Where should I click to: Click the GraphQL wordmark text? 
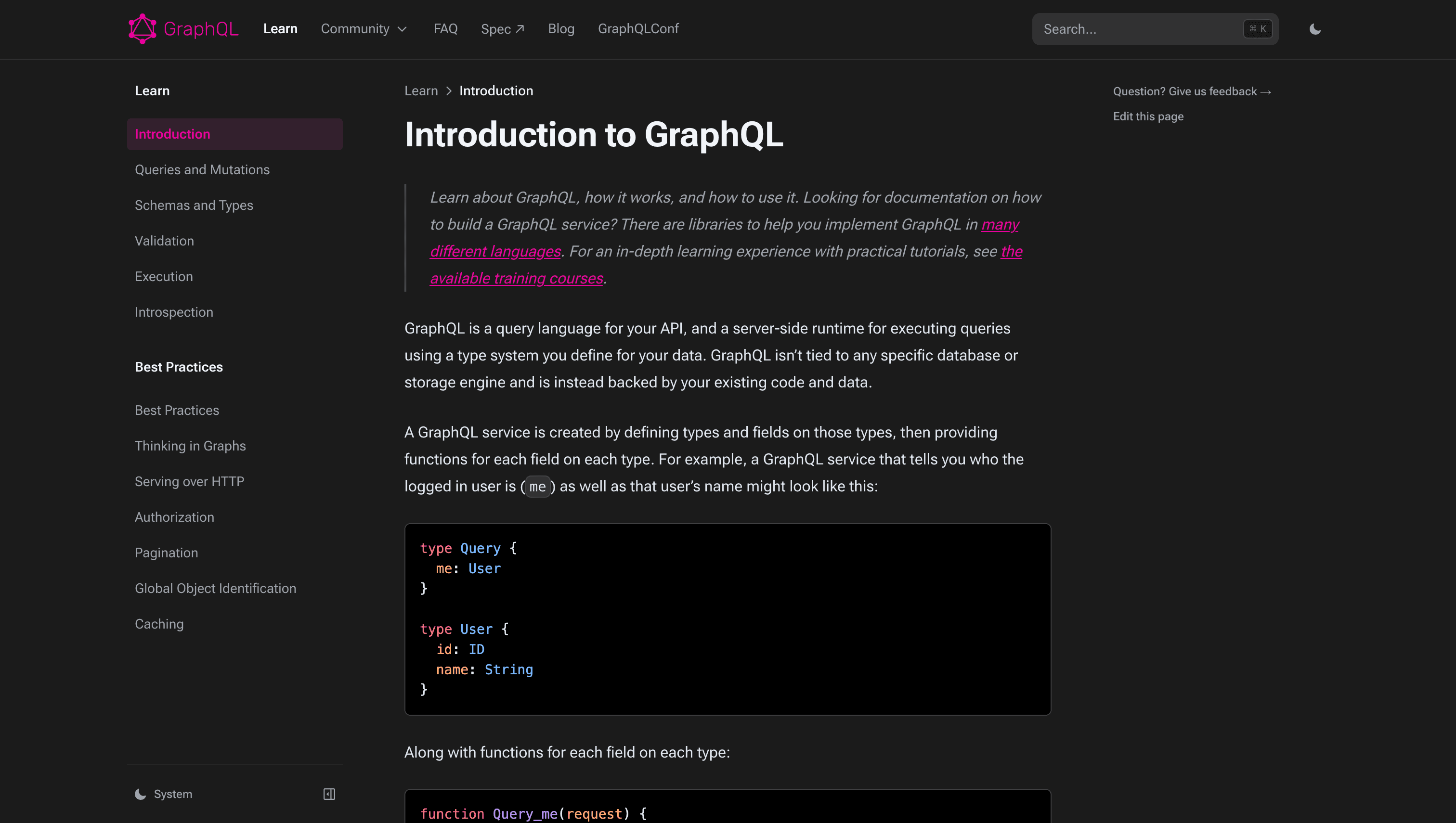click(x=201, y=29)
